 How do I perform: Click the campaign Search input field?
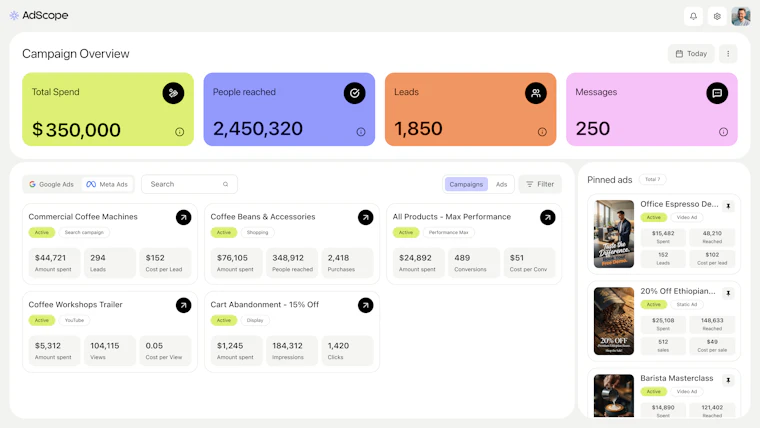[190, 184]
